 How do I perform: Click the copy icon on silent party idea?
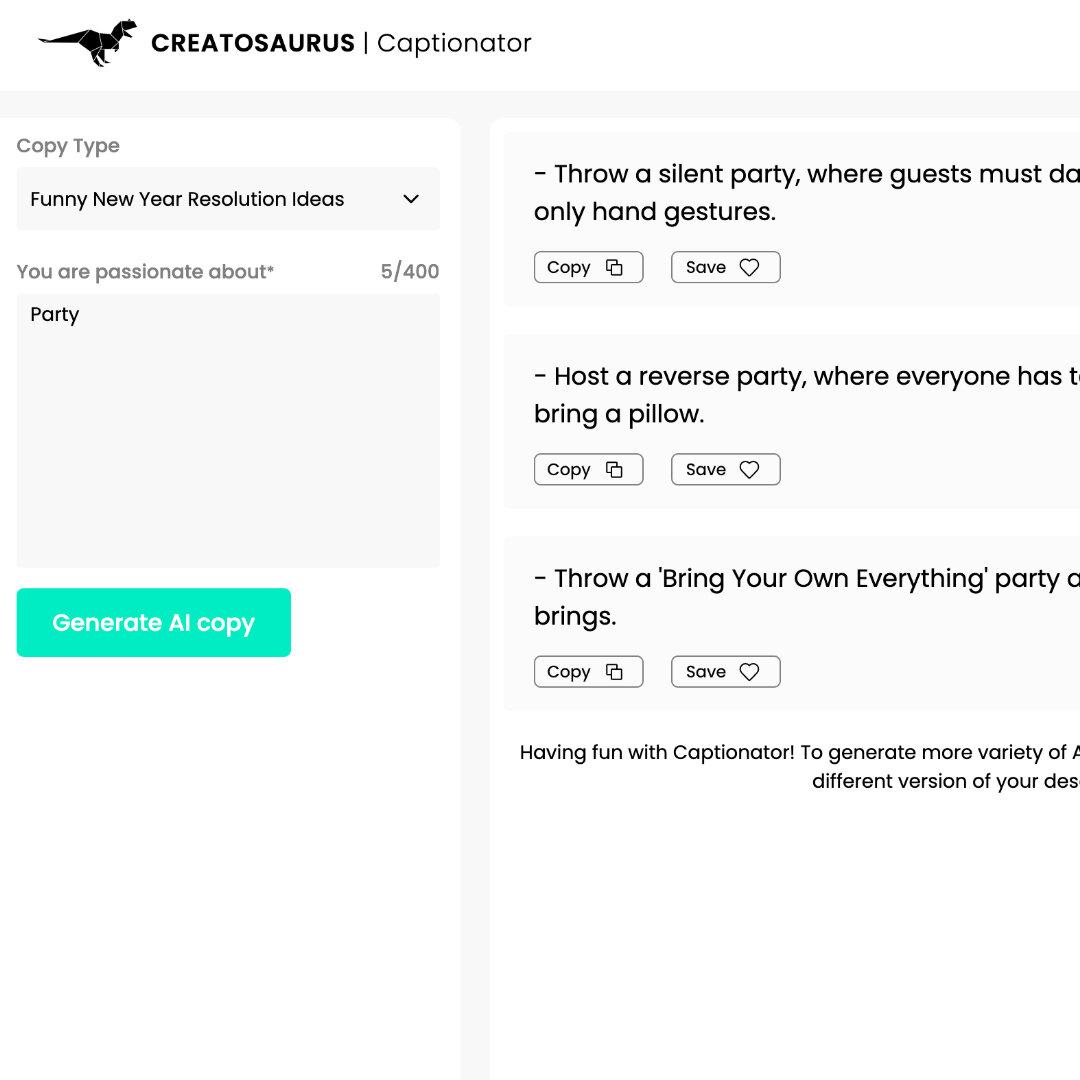pyautogui.click(x=614, y=267)
